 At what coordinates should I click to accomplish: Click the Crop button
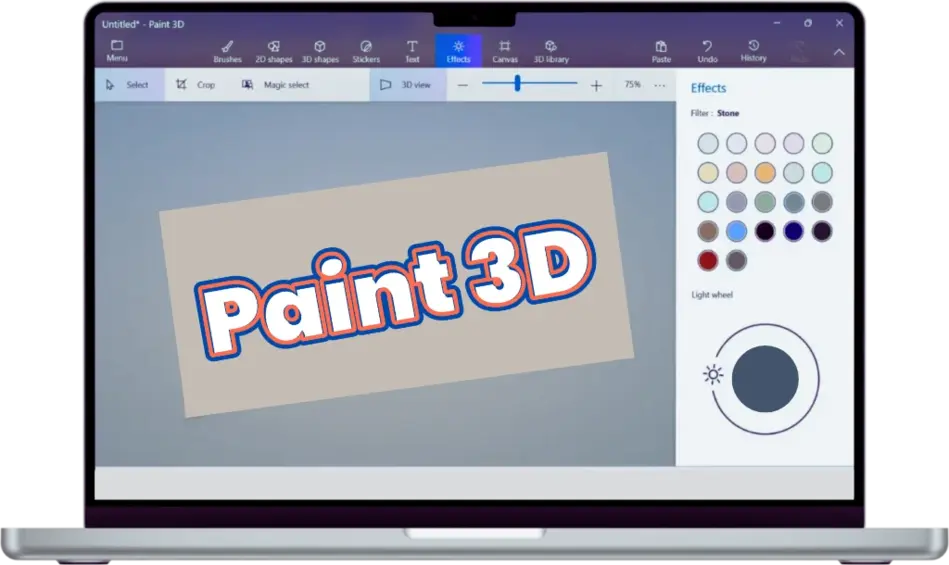pyautogui.click(x=196, y=85)
